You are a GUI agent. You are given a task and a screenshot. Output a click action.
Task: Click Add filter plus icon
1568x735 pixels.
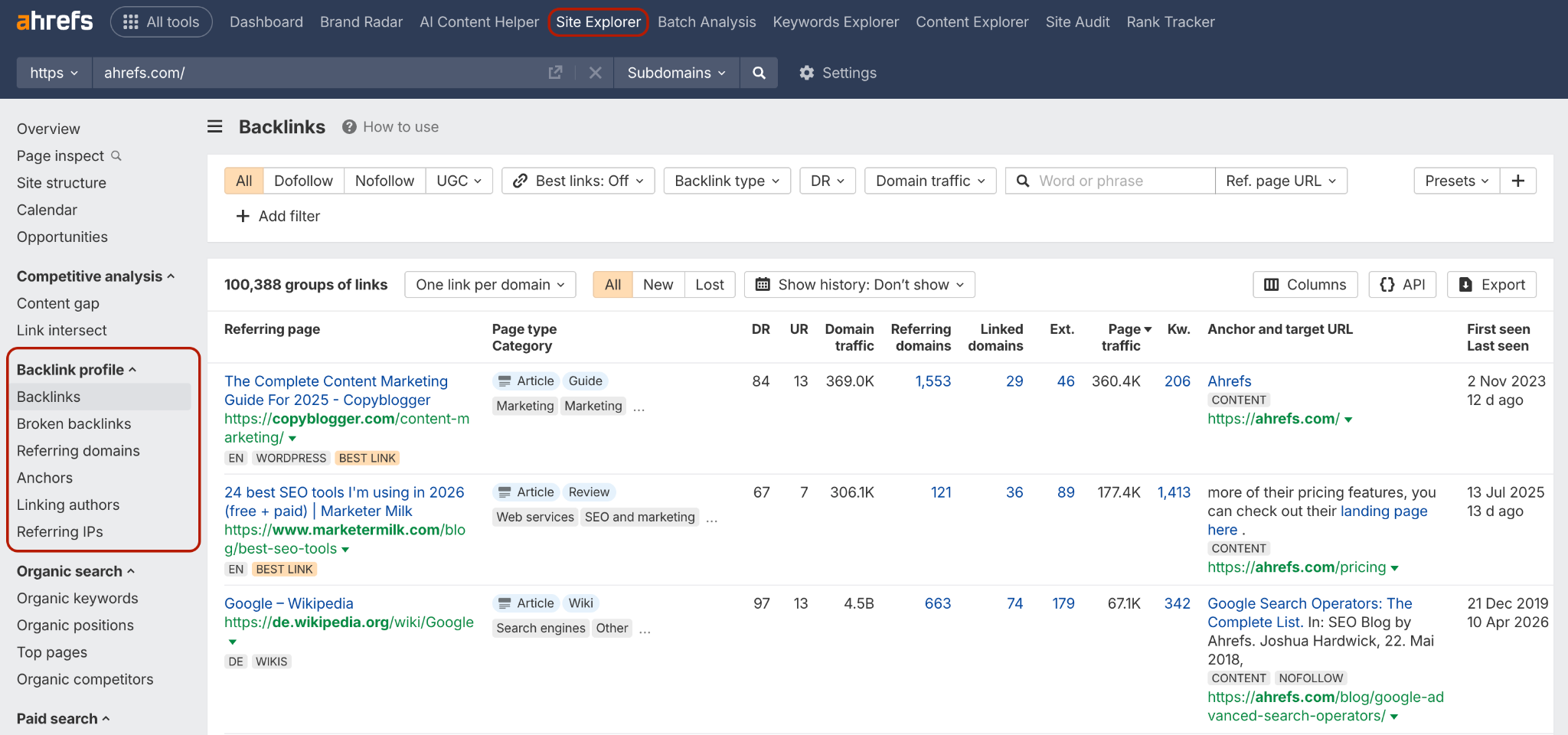pos(243,216)
